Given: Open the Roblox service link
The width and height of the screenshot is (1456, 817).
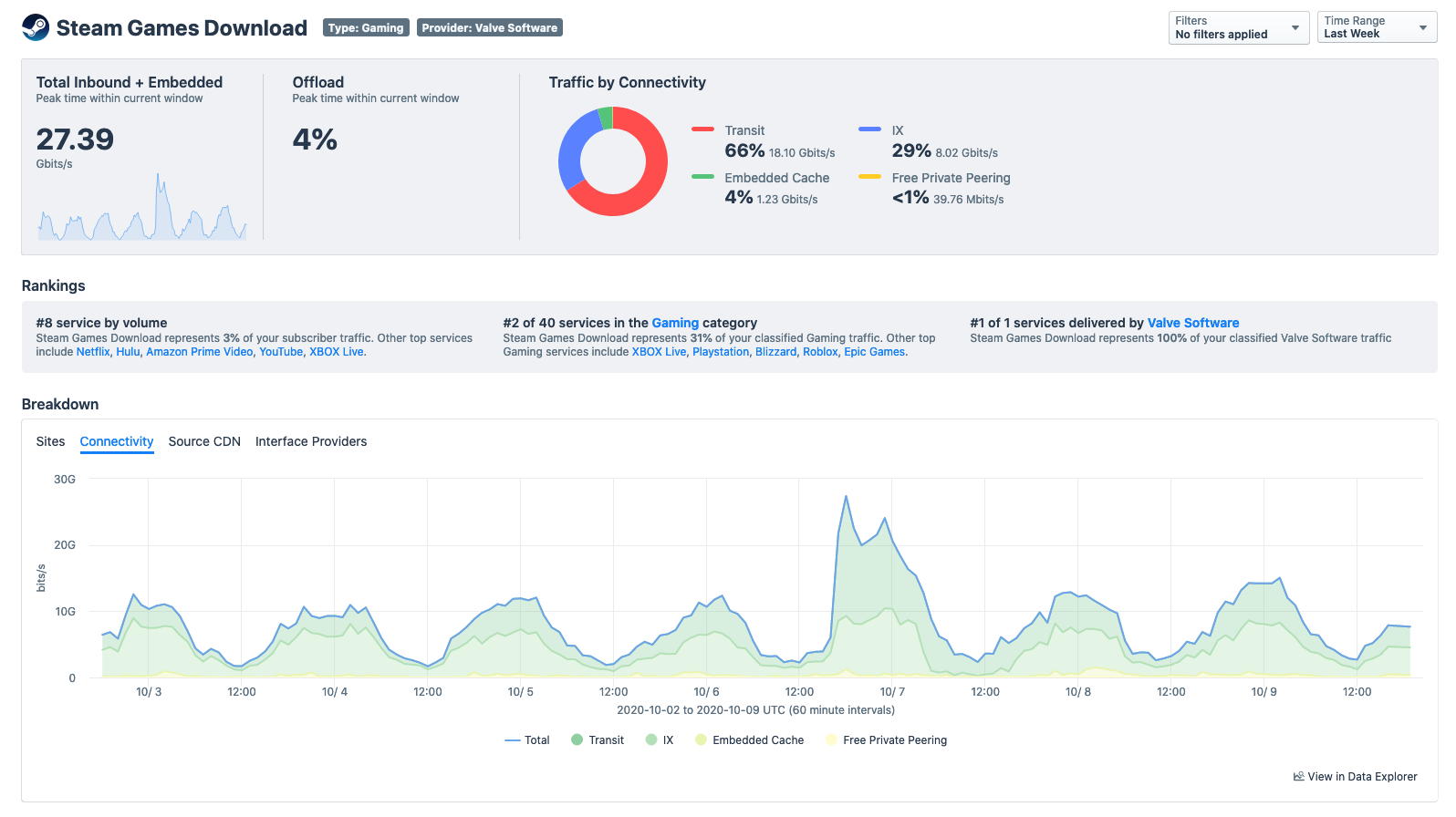Looking at the screenshot, I should 820,352.
